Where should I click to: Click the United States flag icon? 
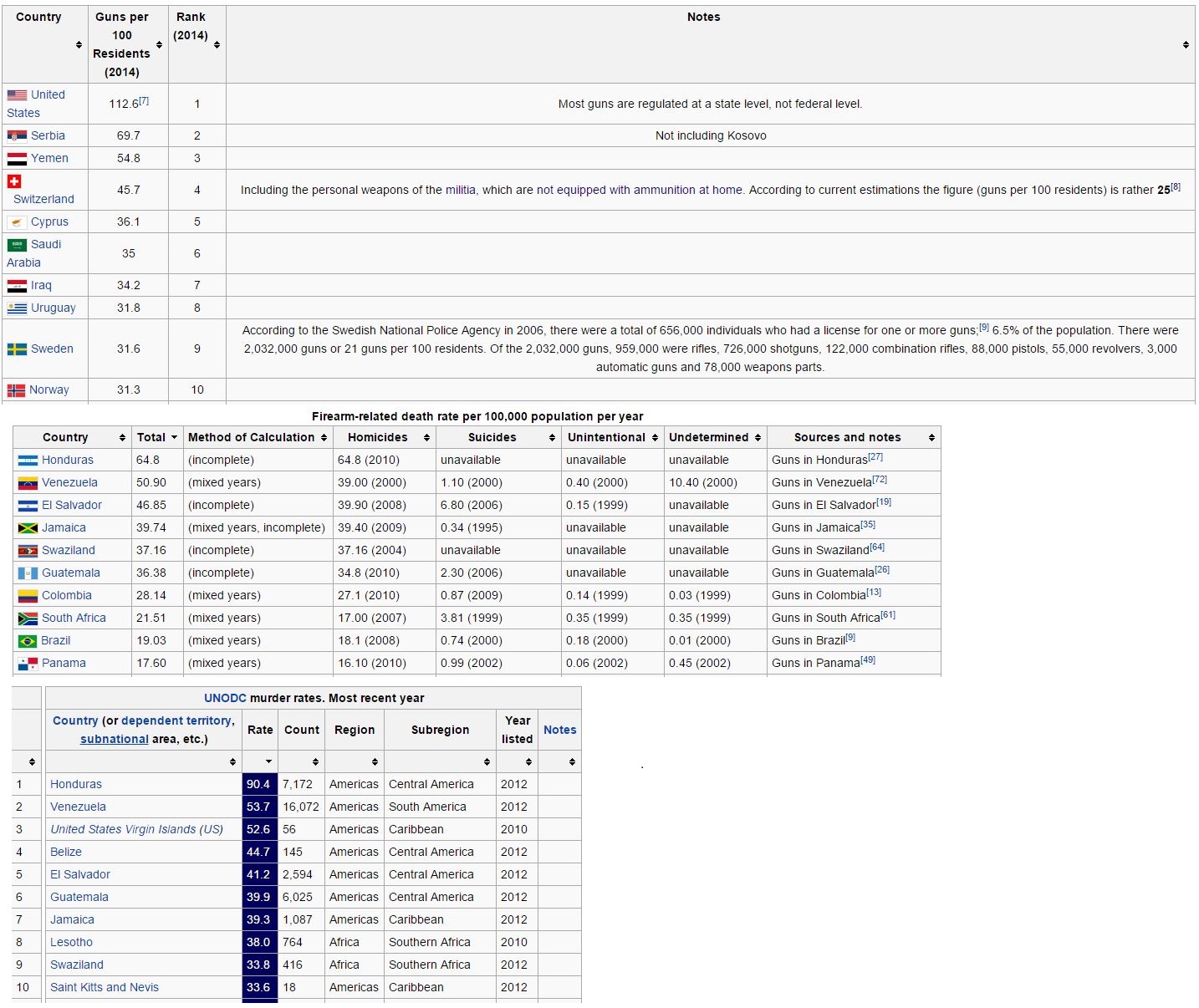pyautogui.click(x=17, y=95)
